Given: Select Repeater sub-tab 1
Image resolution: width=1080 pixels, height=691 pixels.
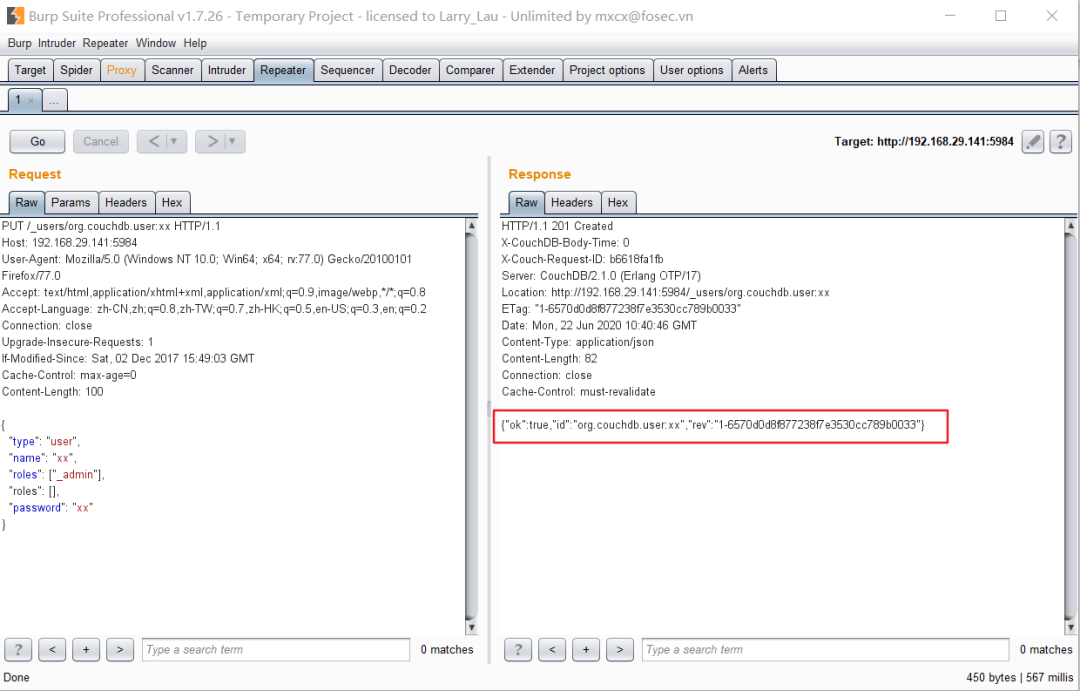Looking at the screenshot, I should (18, 100).
